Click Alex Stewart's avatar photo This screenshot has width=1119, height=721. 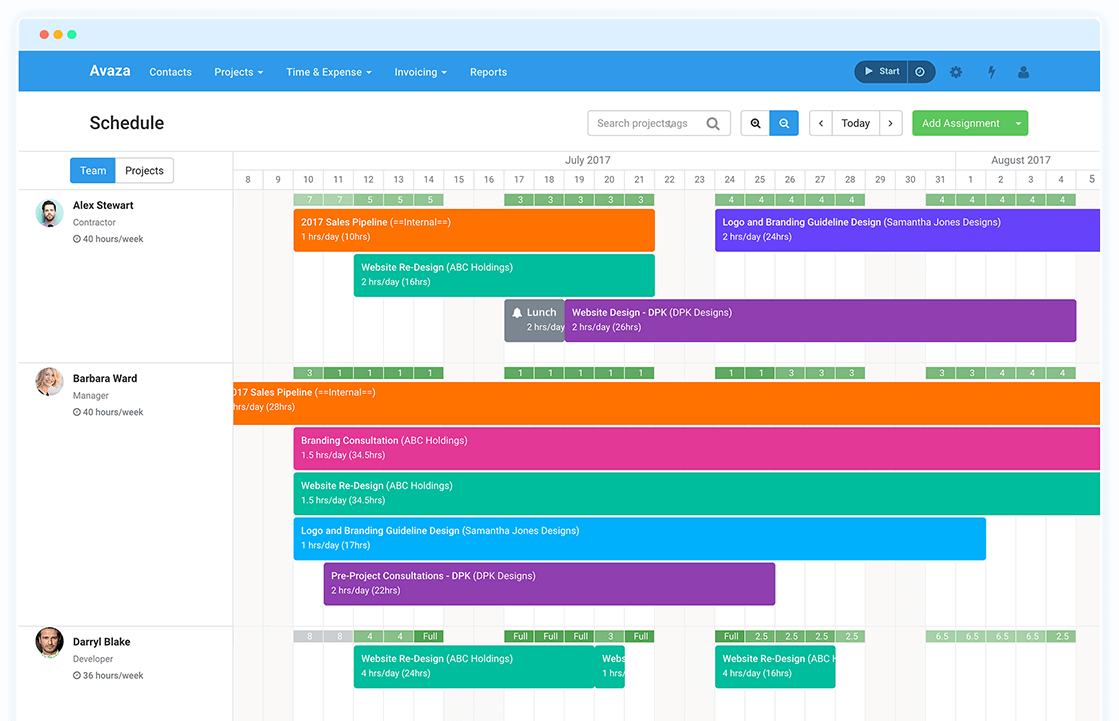pos(50,213)
